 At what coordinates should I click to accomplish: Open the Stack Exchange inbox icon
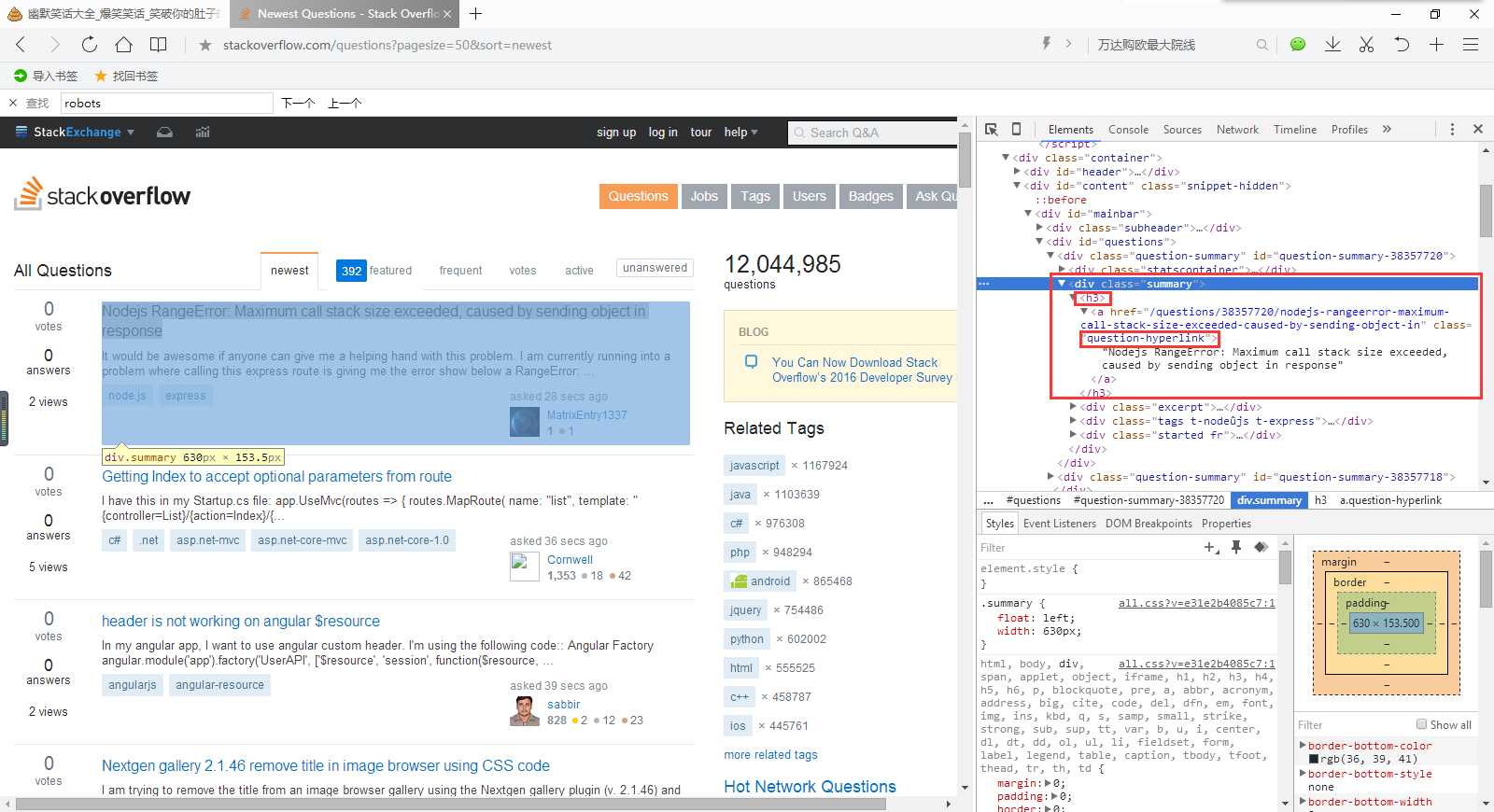[164, 132]
